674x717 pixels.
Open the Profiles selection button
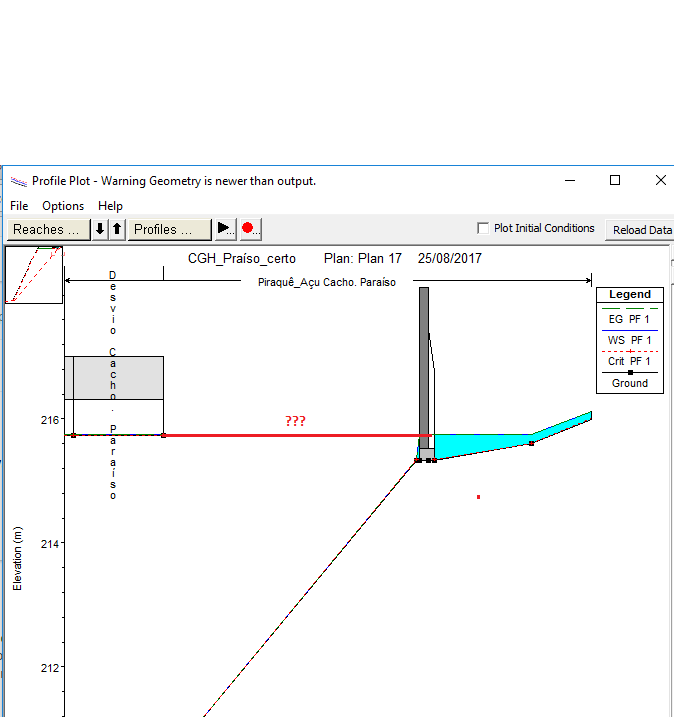pyautogui.click(x=169, y=229)
